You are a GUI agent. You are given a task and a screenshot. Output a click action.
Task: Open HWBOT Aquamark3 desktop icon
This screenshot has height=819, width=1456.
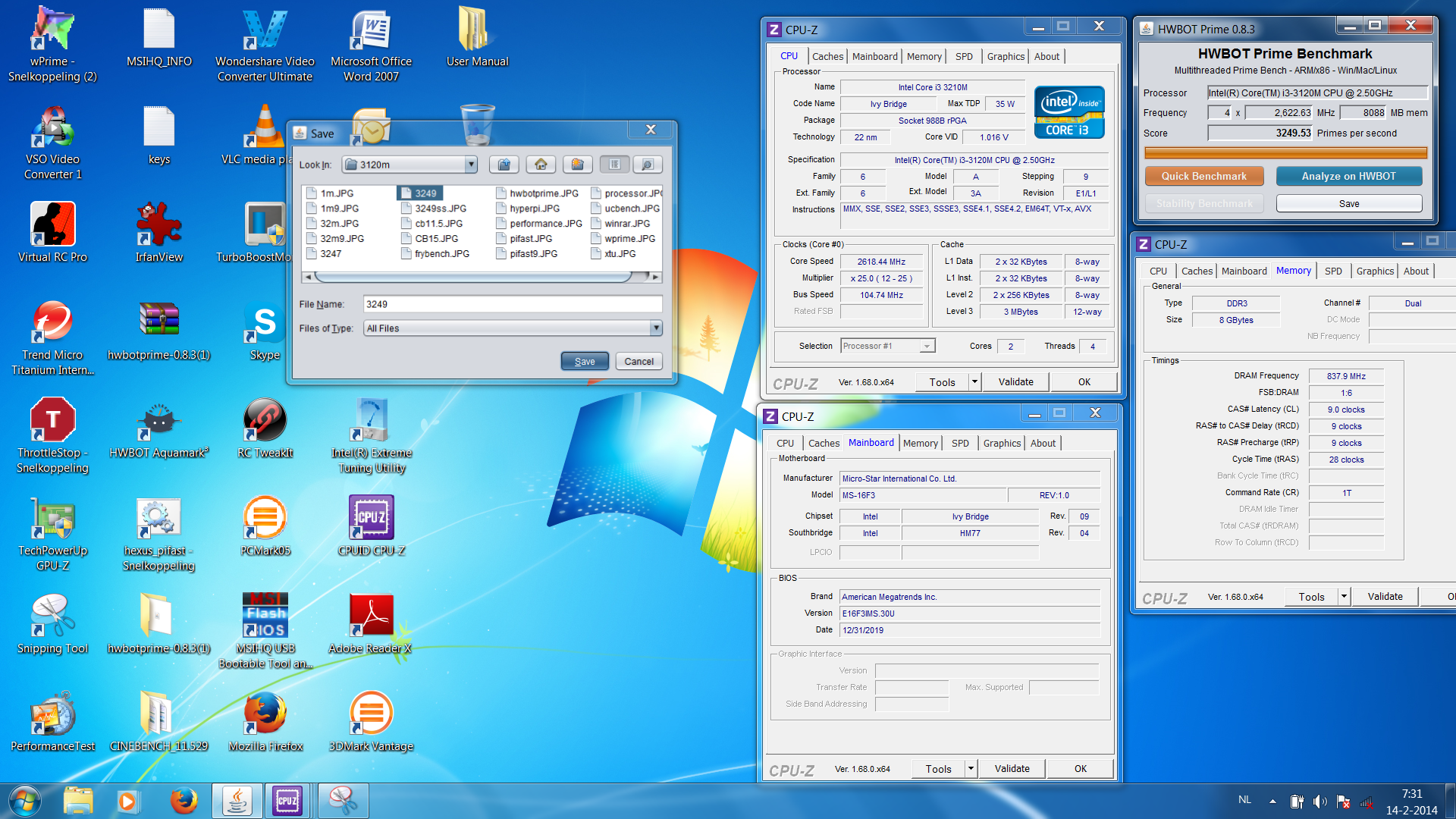click(x=158, y=428)
